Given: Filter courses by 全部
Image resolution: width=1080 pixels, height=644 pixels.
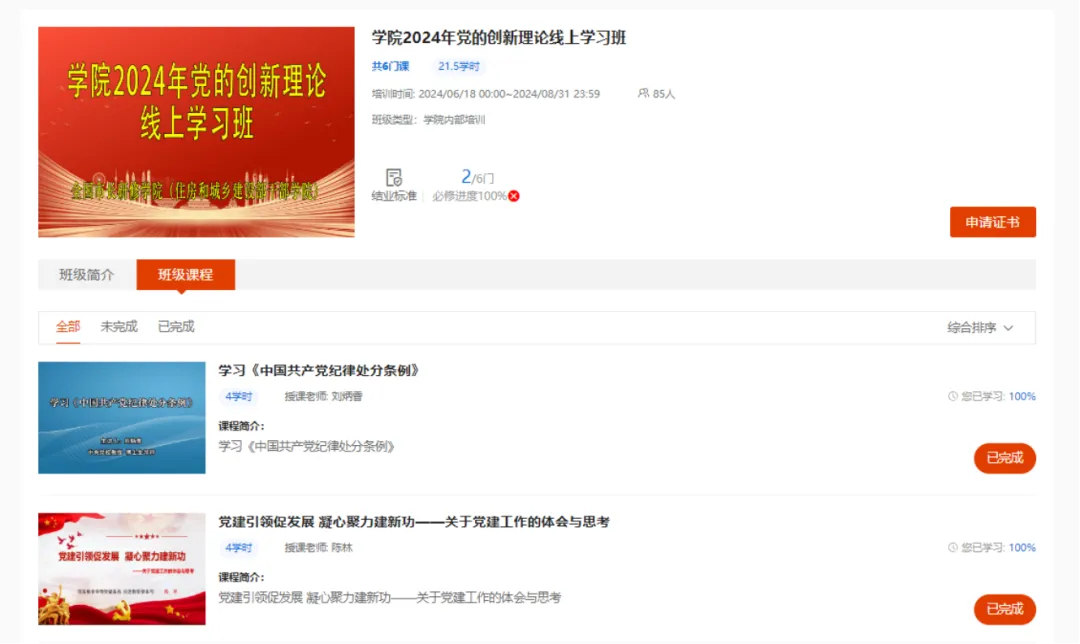Looking at the screenshot, I should pos(68,326).
